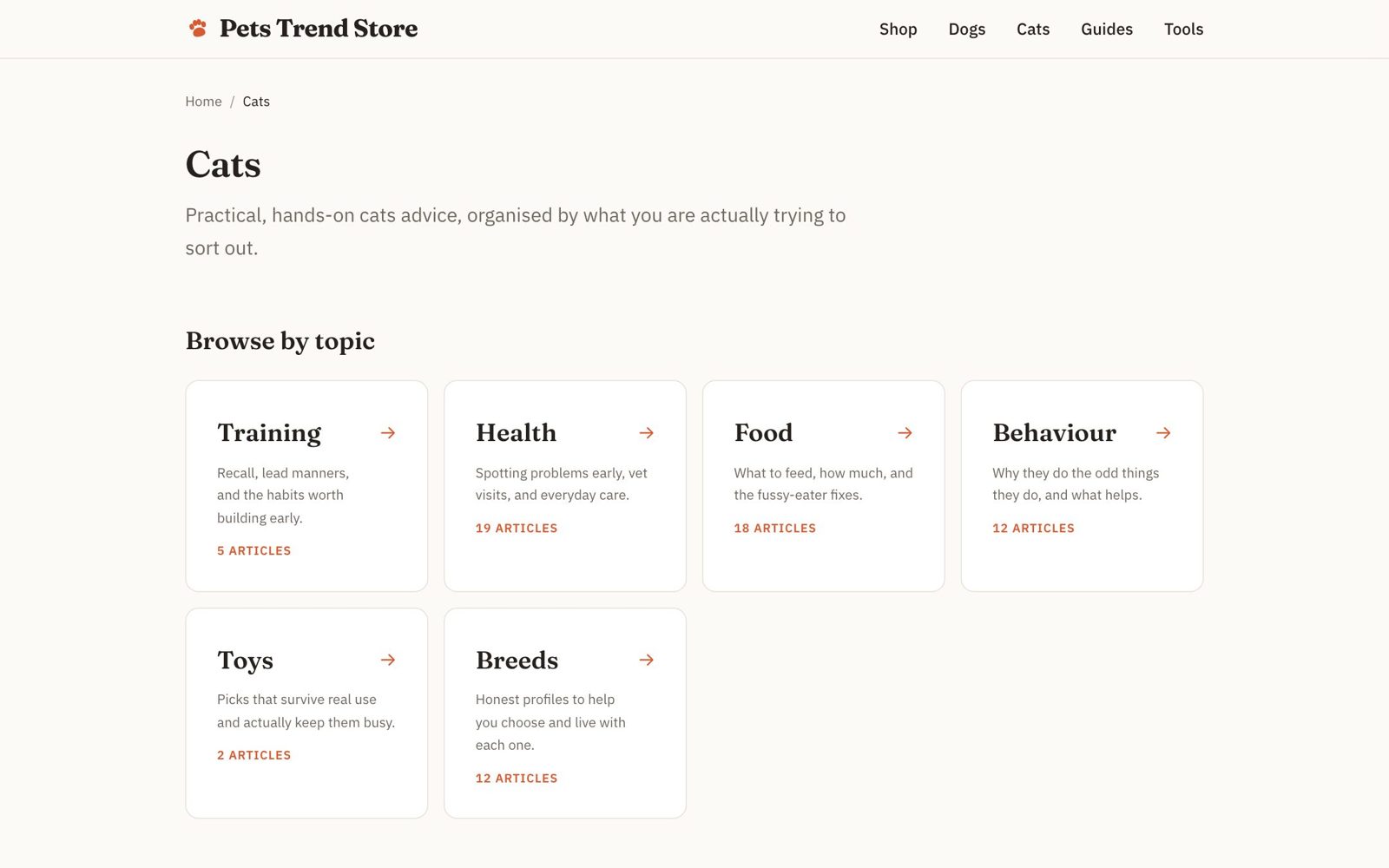
Task: Click the arrow icon on Food card
Action: (x=905, y=432)
